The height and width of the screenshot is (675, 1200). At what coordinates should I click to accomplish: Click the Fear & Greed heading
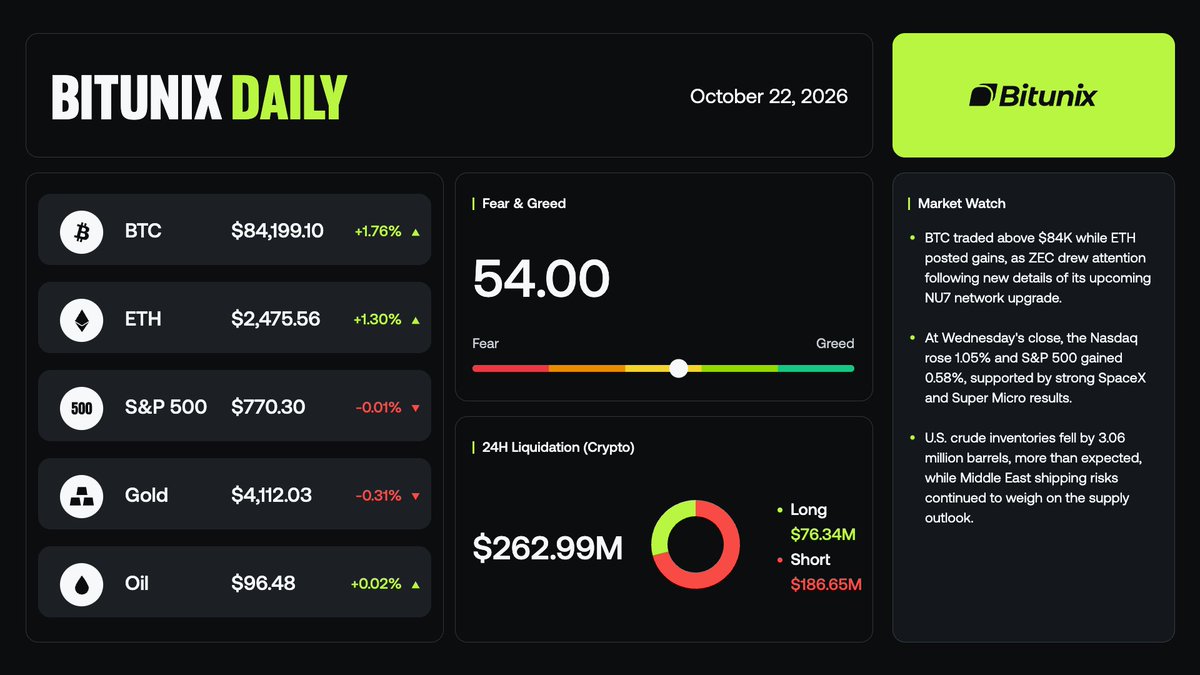pyautogui.click(x=524, y=203)
